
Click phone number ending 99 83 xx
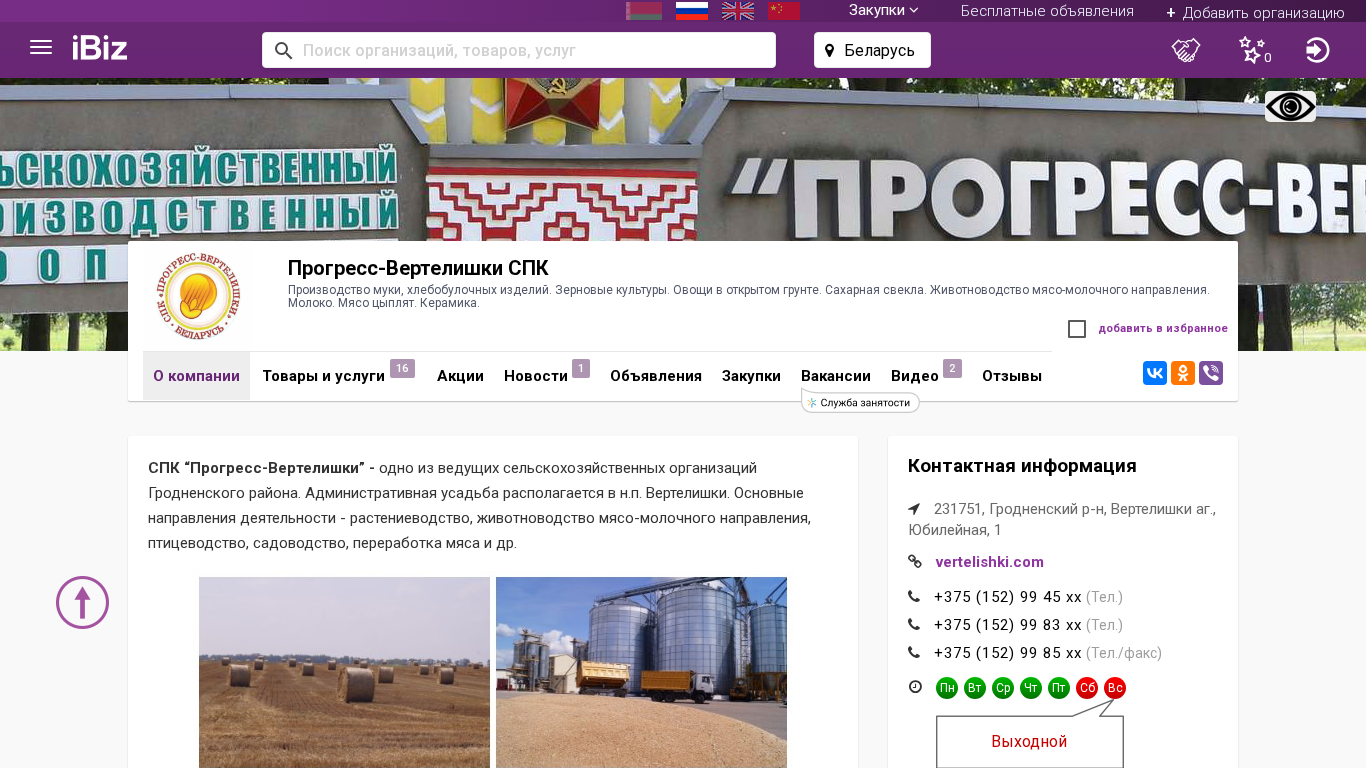[1008, 625]
